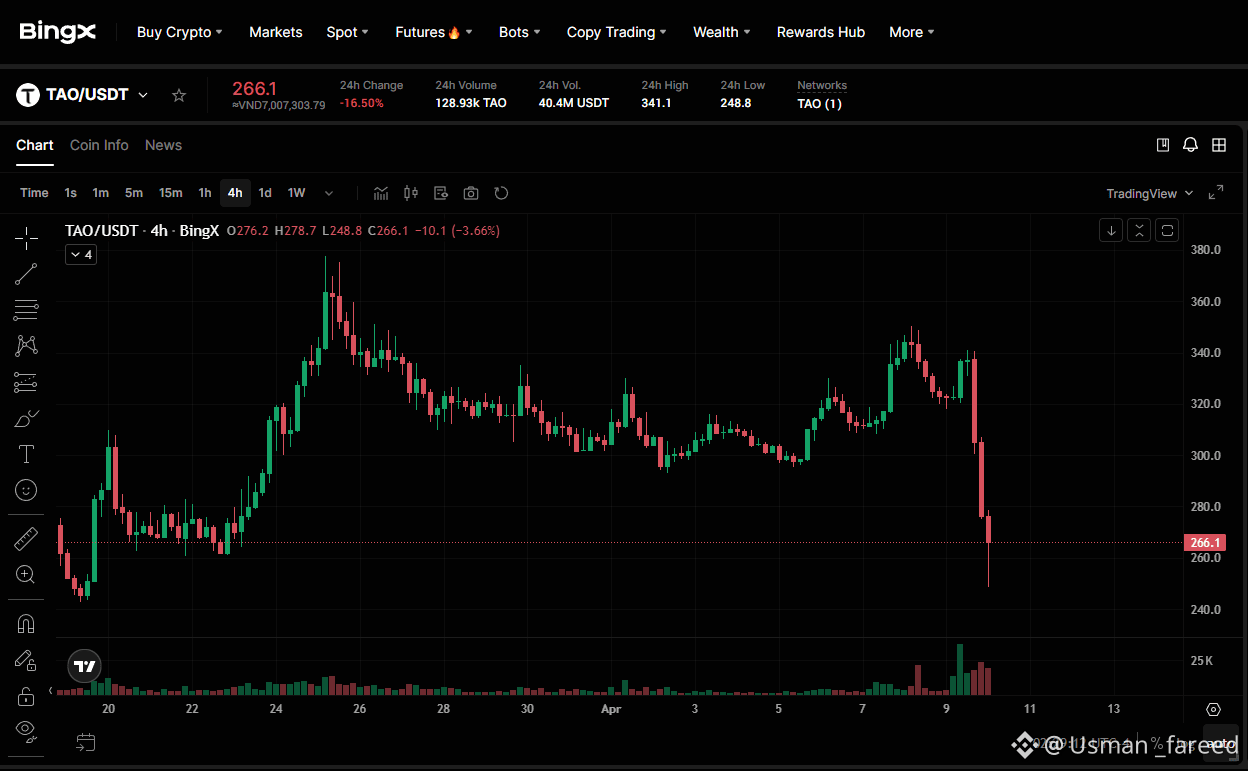Open the TradingView chart source dropdown
Image resolution: width=1248 pixels, height=771 pixels.
coord(1149,193)
